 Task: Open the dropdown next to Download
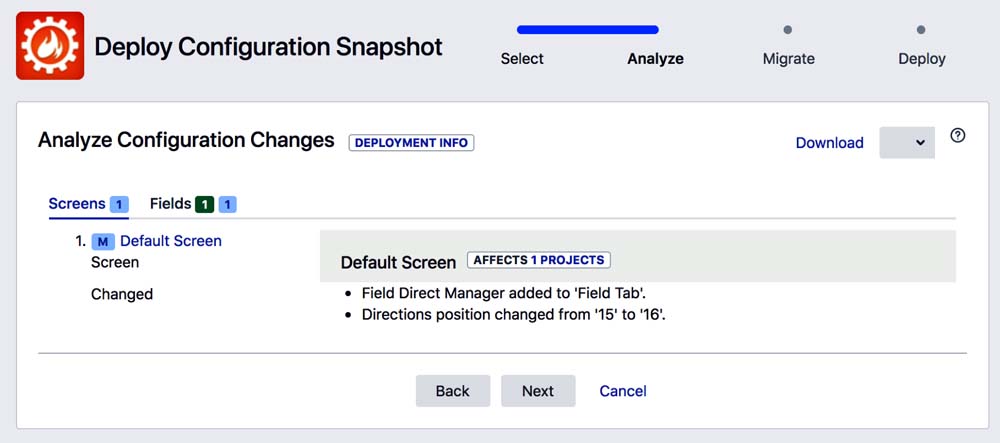tap(907, 142)
